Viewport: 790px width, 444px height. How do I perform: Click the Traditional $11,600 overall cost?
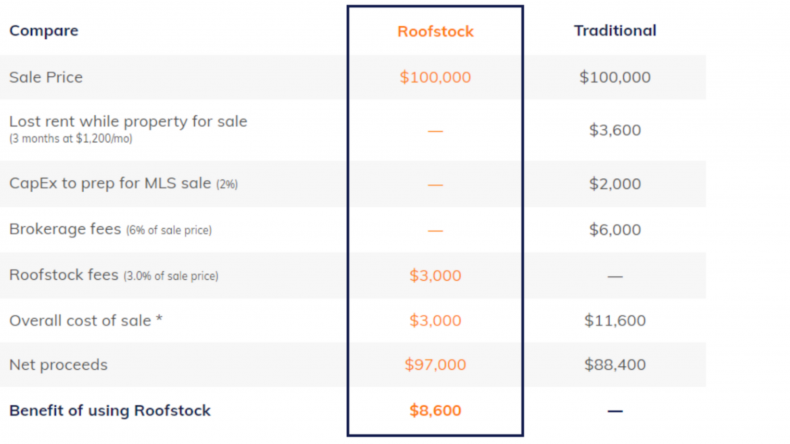615,321
